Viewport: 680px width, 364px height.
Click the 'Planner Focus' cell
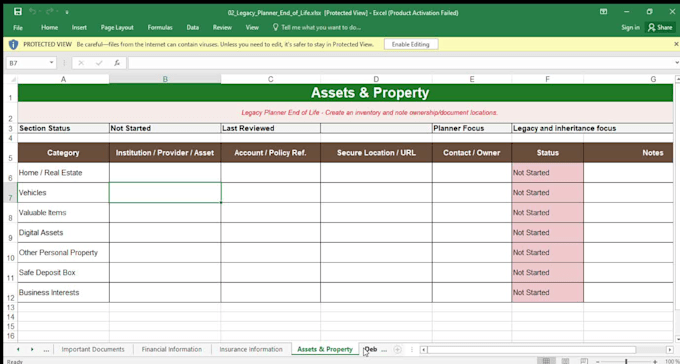pos(472,128)
